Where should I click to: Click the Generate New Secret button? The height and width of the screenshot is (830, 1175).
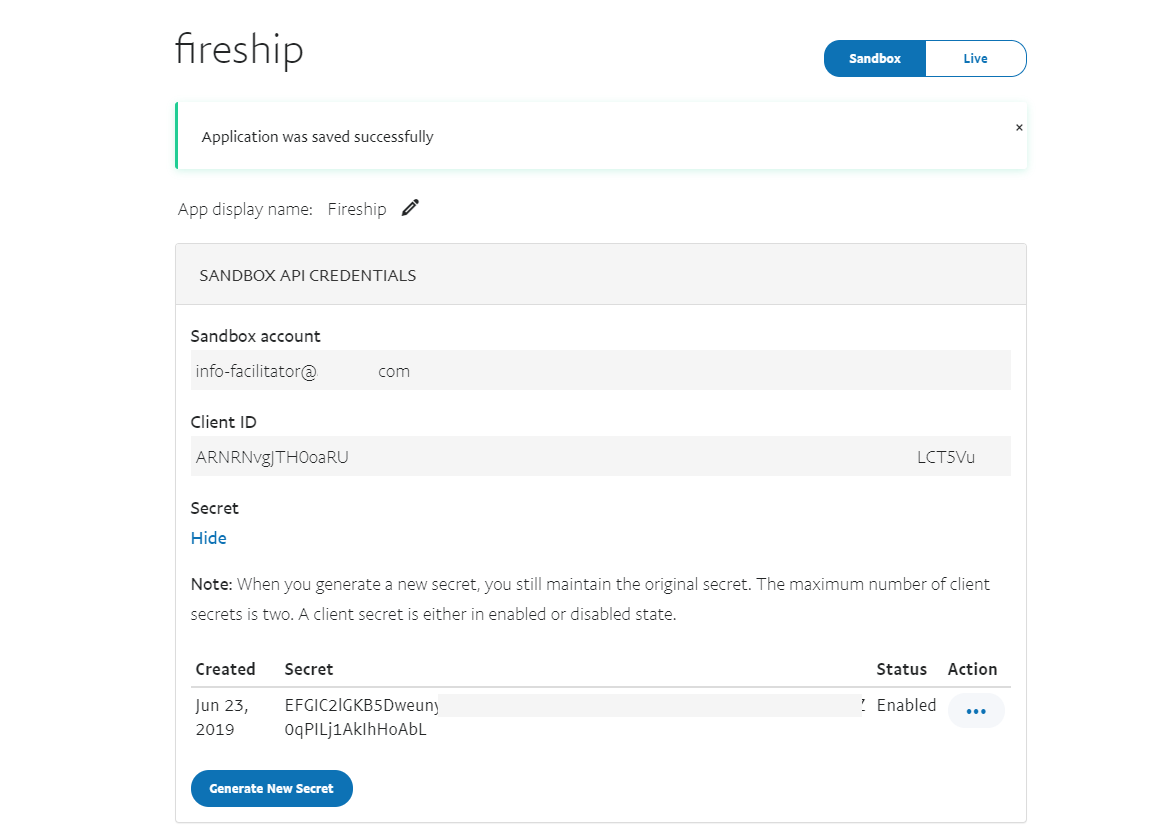tap(271, 788)
